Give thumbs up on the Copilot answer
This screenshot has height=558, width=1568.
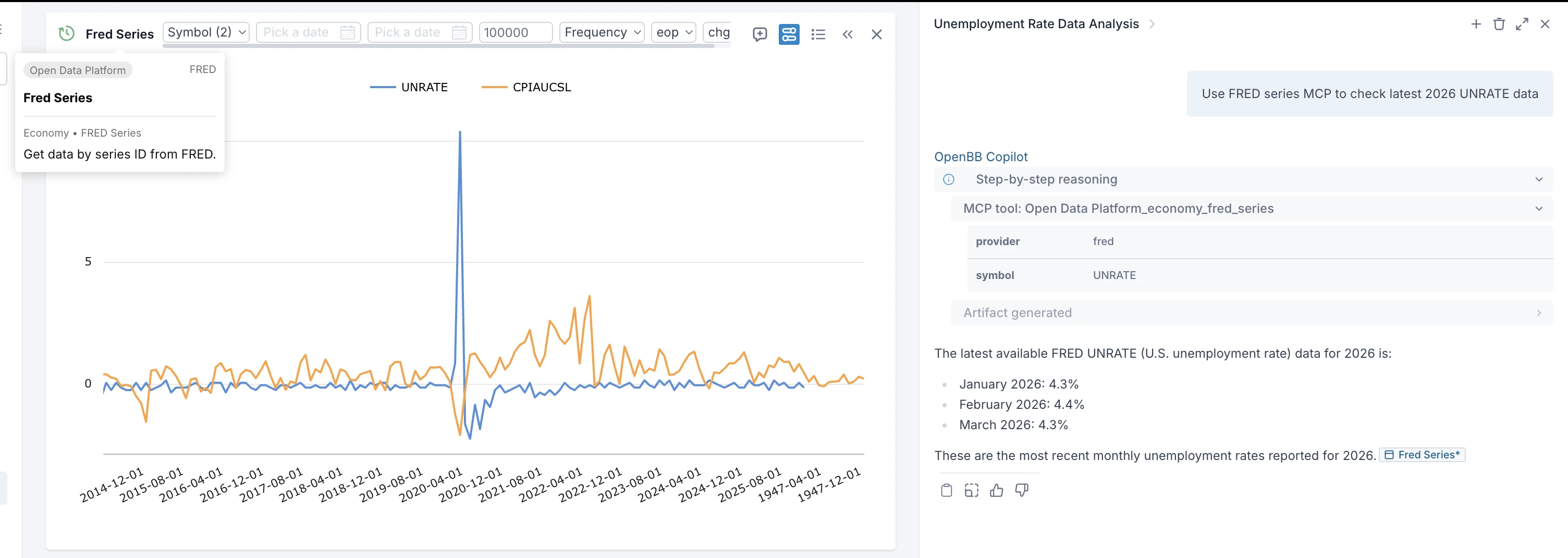(x=997, y=490)
